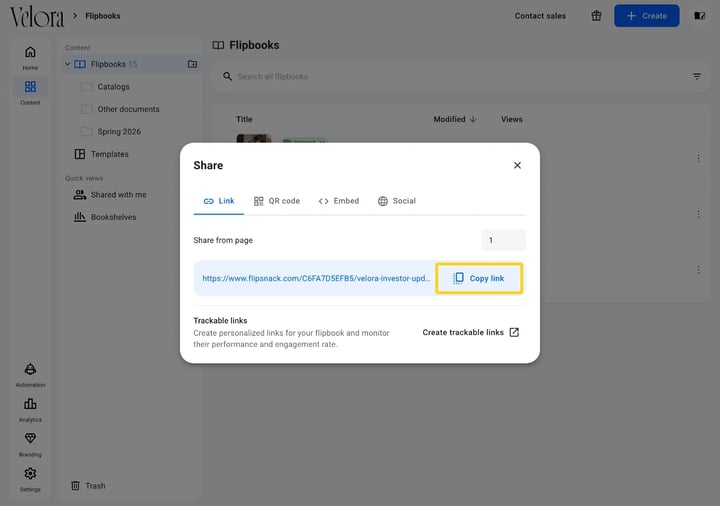The height and width of the screenshot is (506, 720).
Task: Open the Catalogs folder
Action: tap(113, 86)
